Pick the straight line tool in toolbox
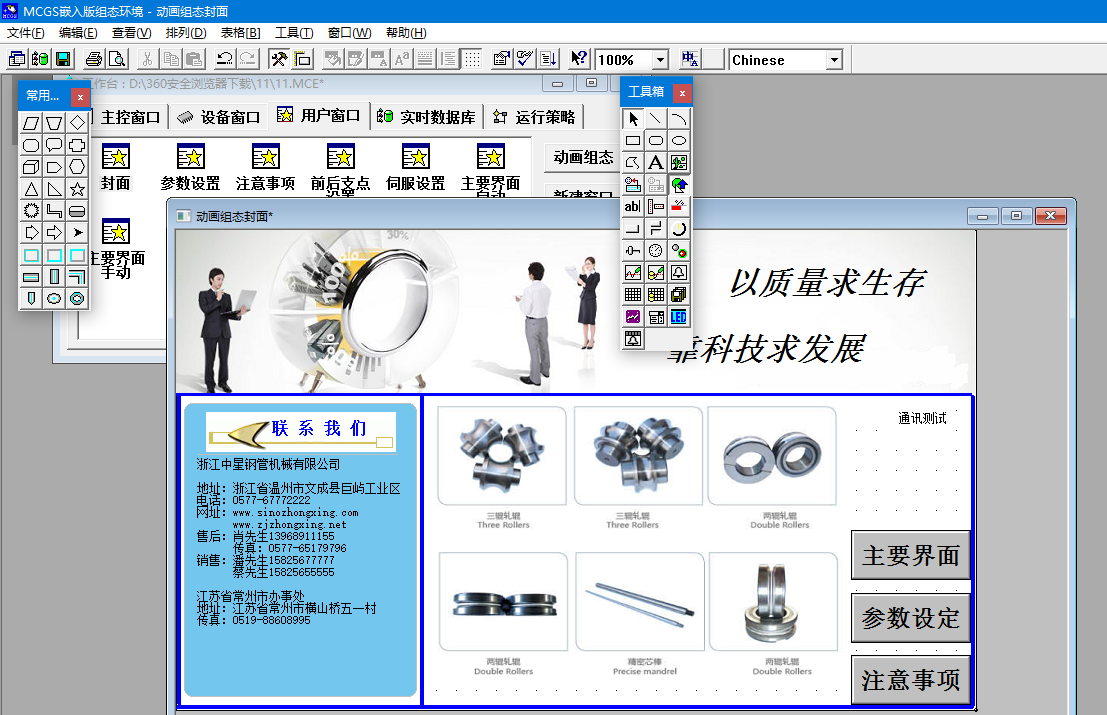Image resolution: width=1107 pixels, height=715 pixels. click(x=655, y=118)
